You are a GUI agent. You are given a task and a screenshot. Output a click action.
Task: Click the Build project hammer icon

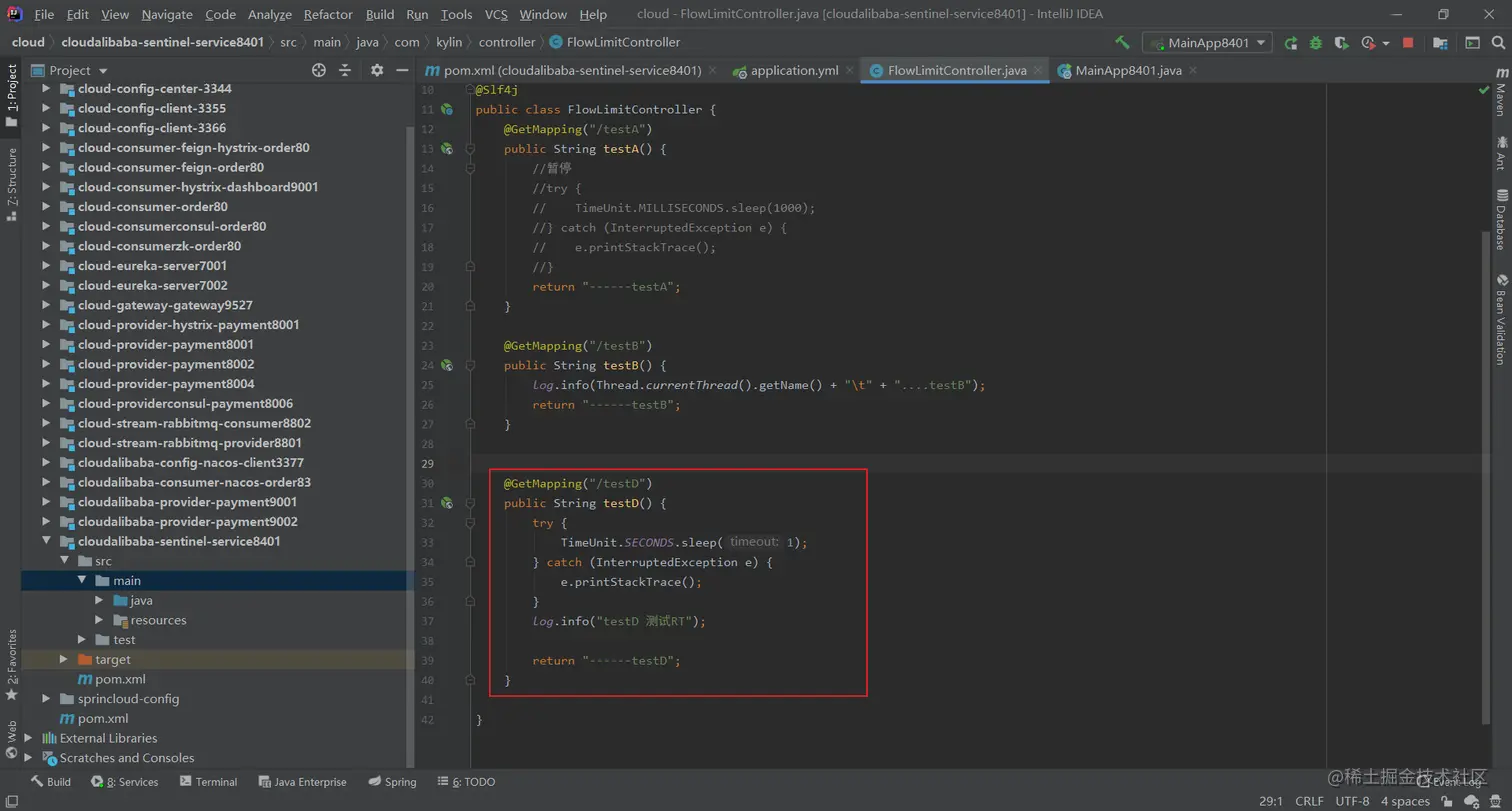tap(1122, 43)
